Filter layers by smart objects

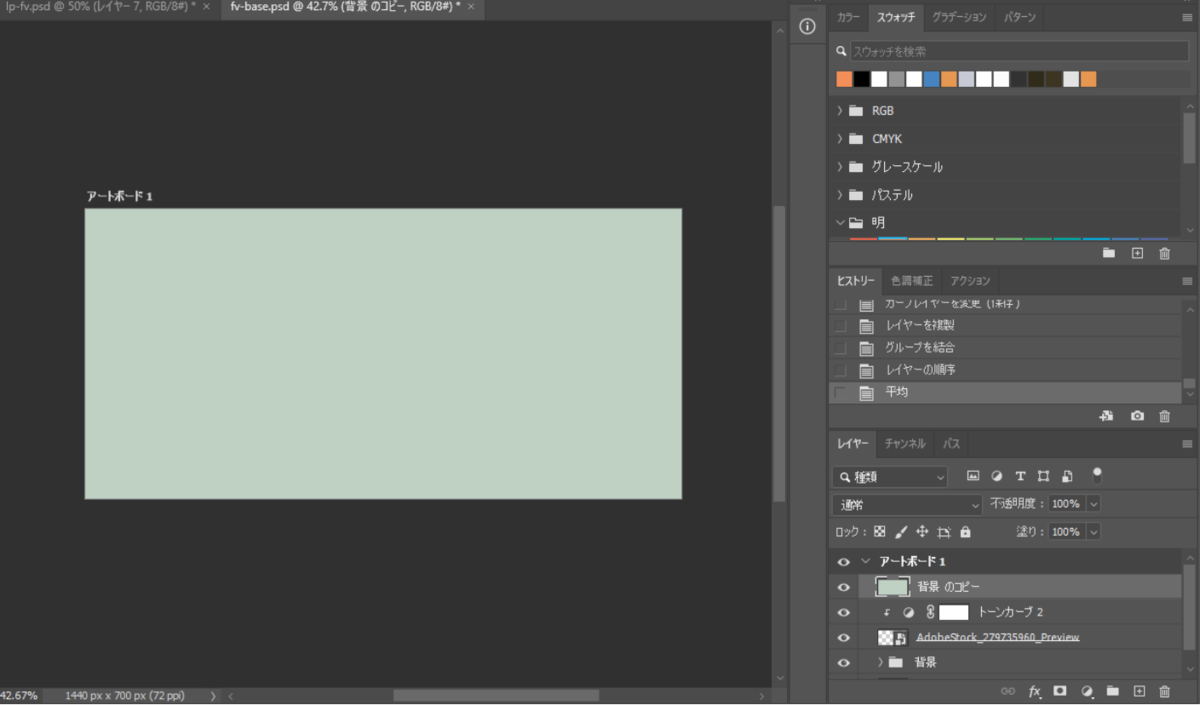[x=1067, y=477]
